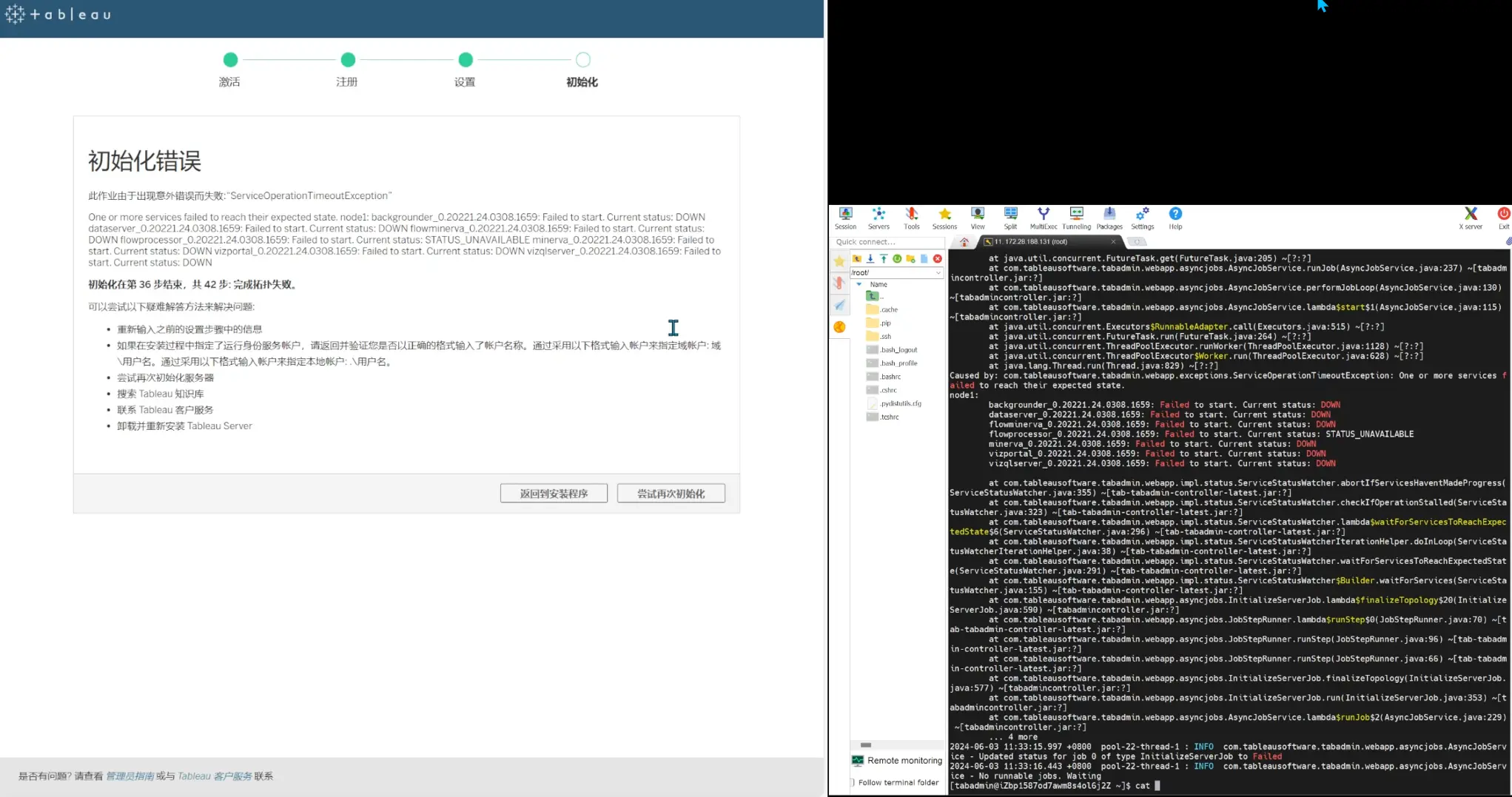Select the .bash_logout file

[892, 349]
